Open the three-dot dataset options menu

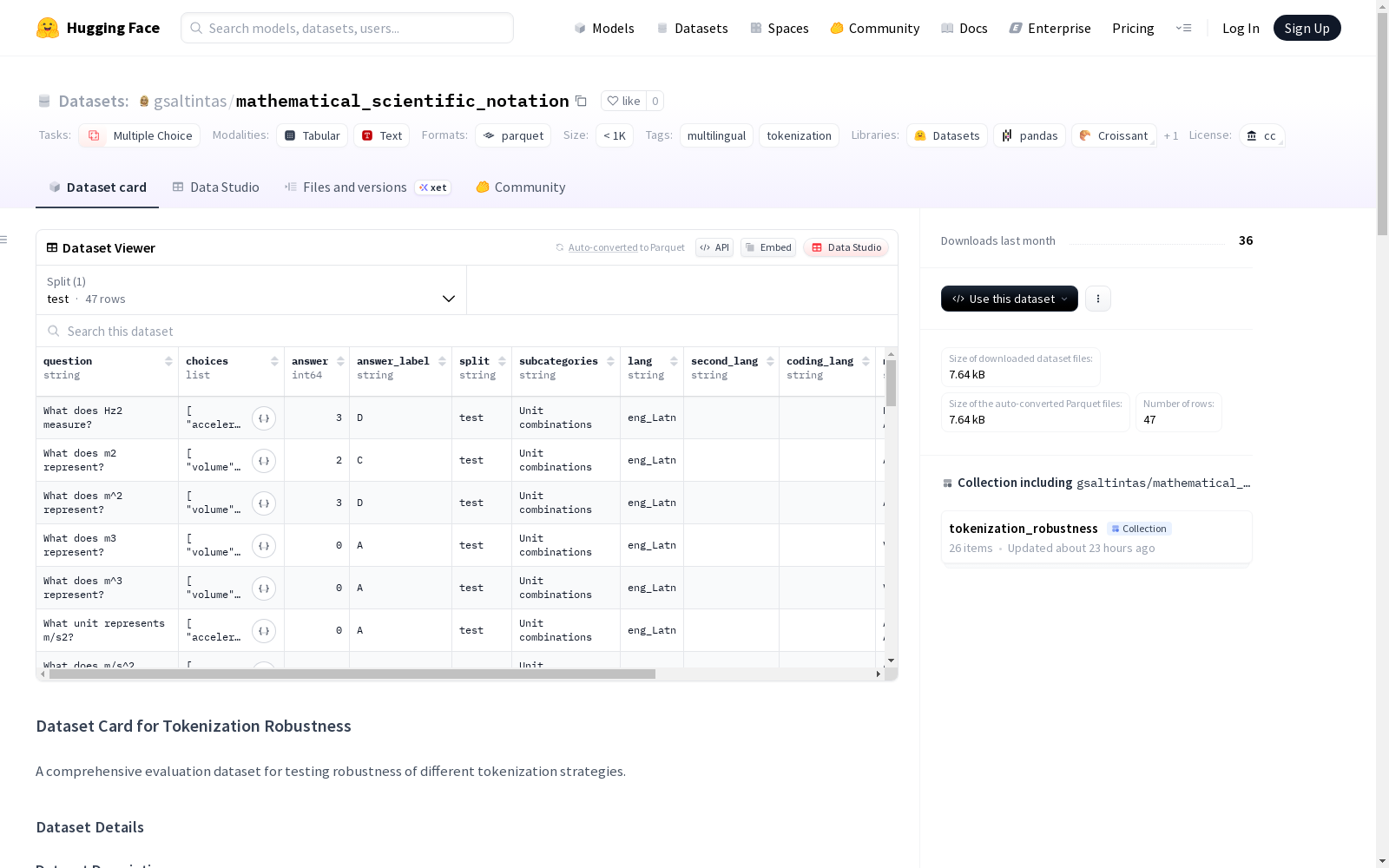[x=1098, y=299]
